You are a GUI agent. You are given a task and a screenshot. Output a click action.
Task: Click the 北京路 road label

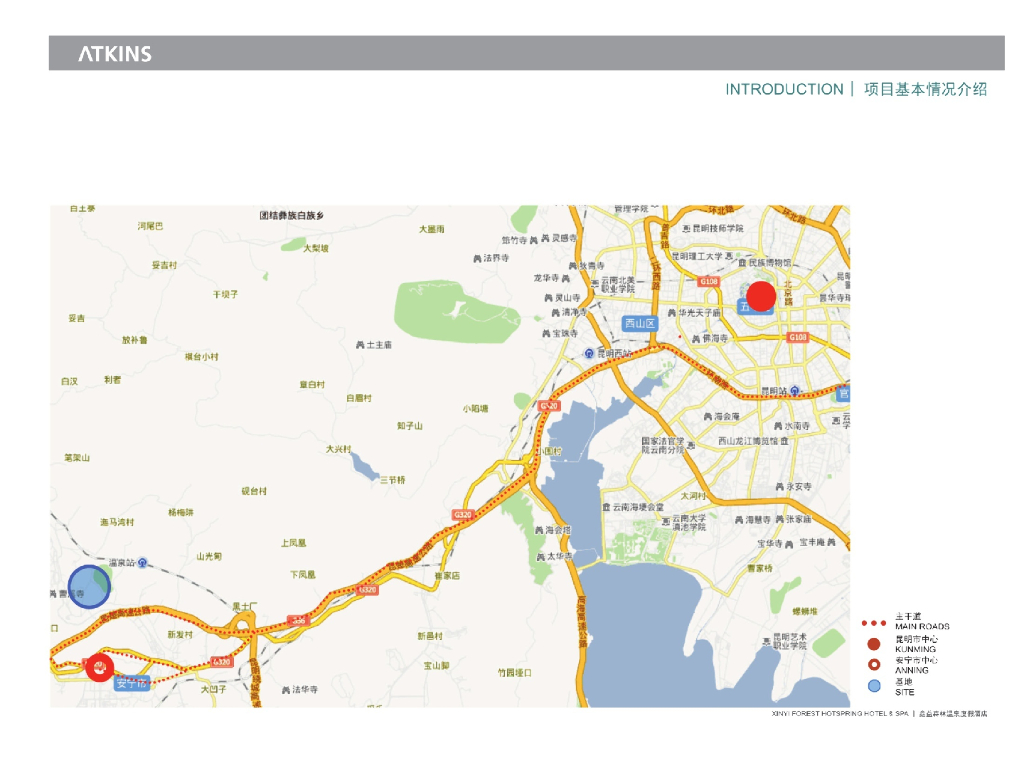pos(788,293)
